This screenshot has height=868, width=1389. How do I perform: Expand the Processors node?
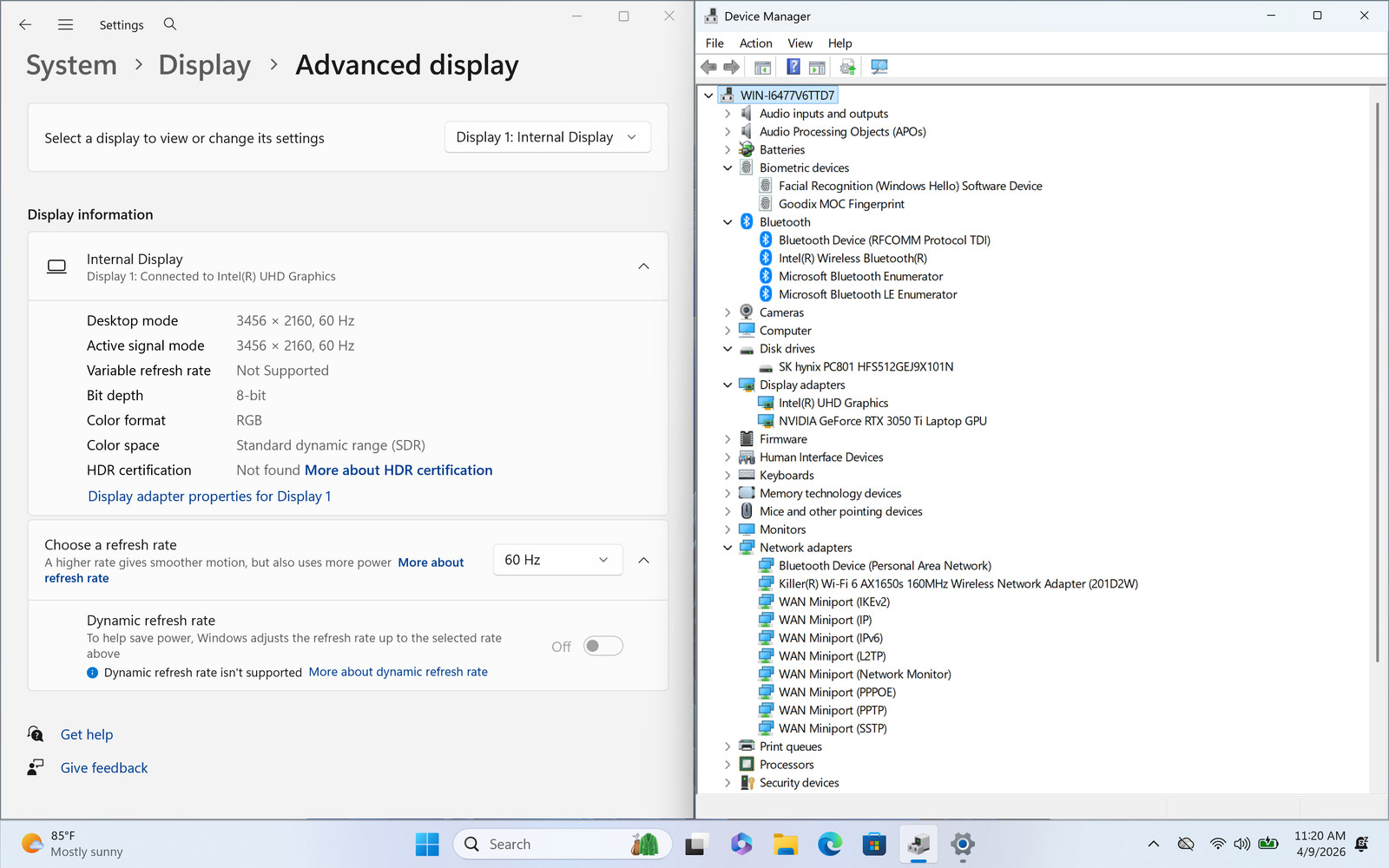[727, 765]
